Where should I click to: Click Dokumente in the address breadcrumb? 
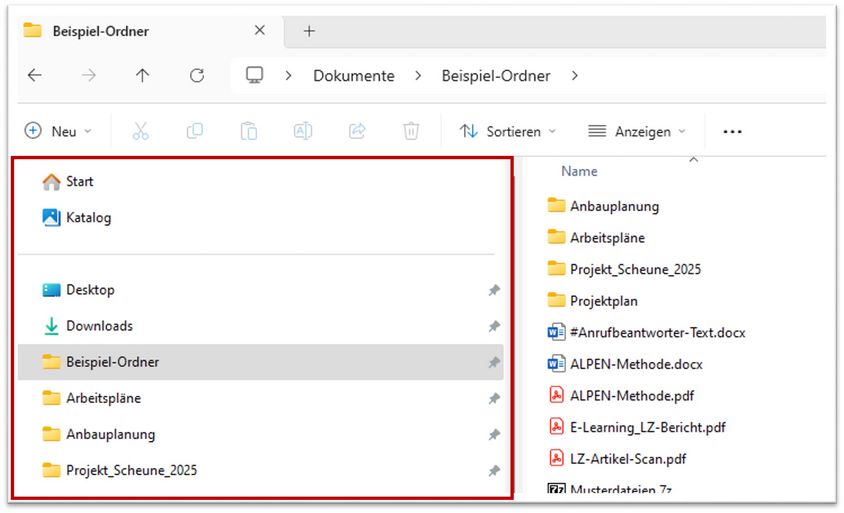coord(353,76)
